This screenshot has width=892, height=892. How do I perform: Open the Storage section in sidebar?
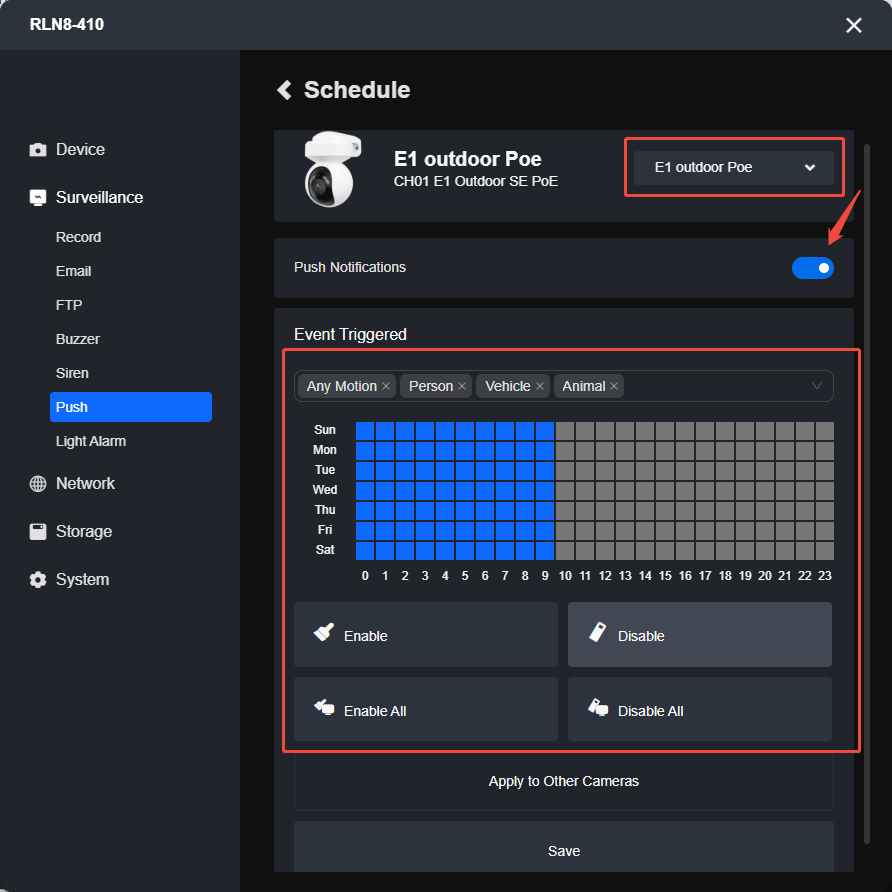tap(84, 531)
